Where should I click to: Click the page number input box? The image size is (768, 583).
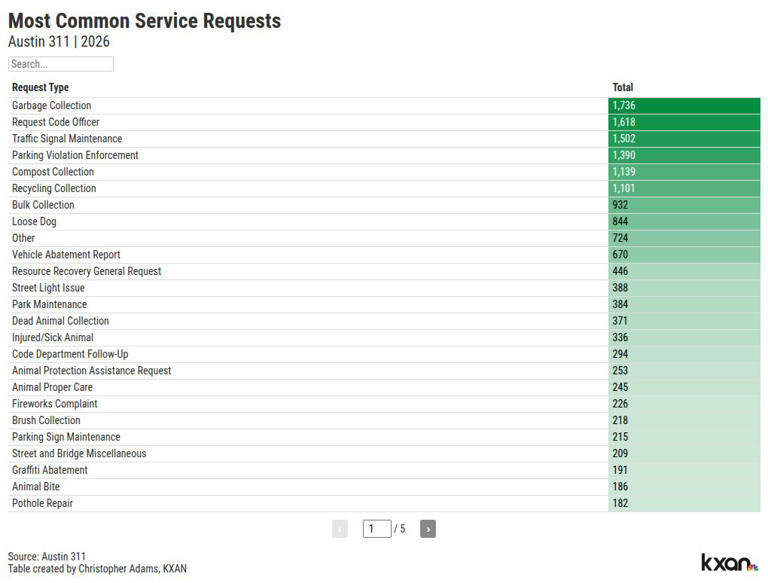click(x=377, y=529)
